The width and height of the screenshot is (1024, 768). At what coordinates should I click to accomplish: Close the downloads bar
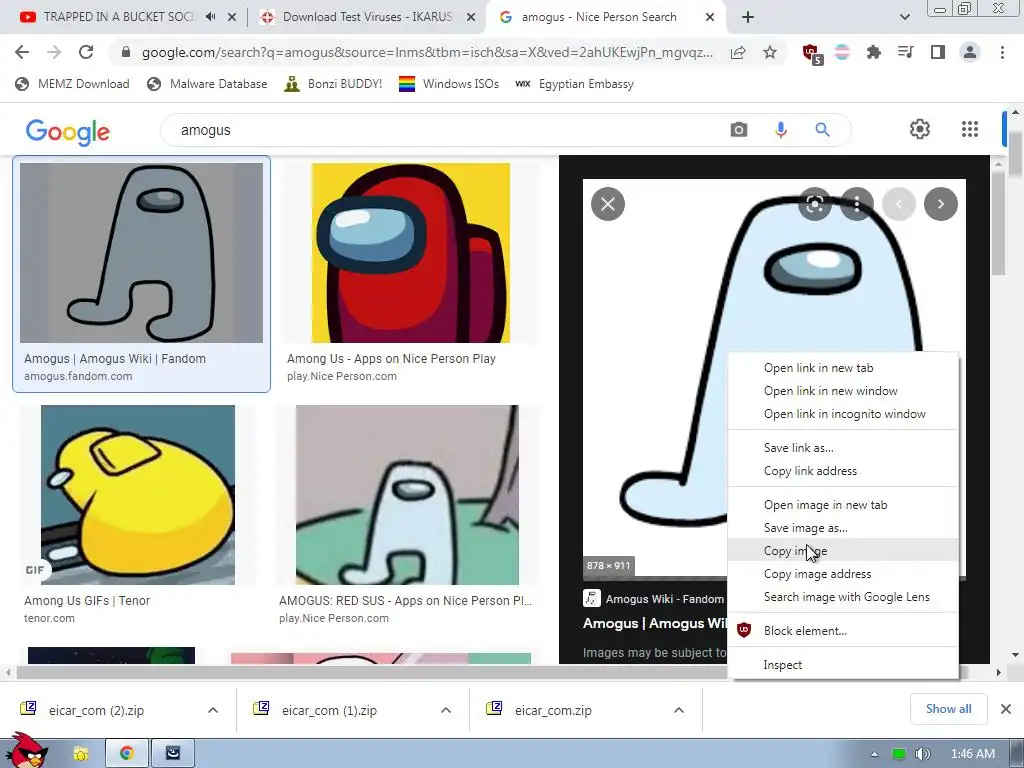click(1006, 709)
